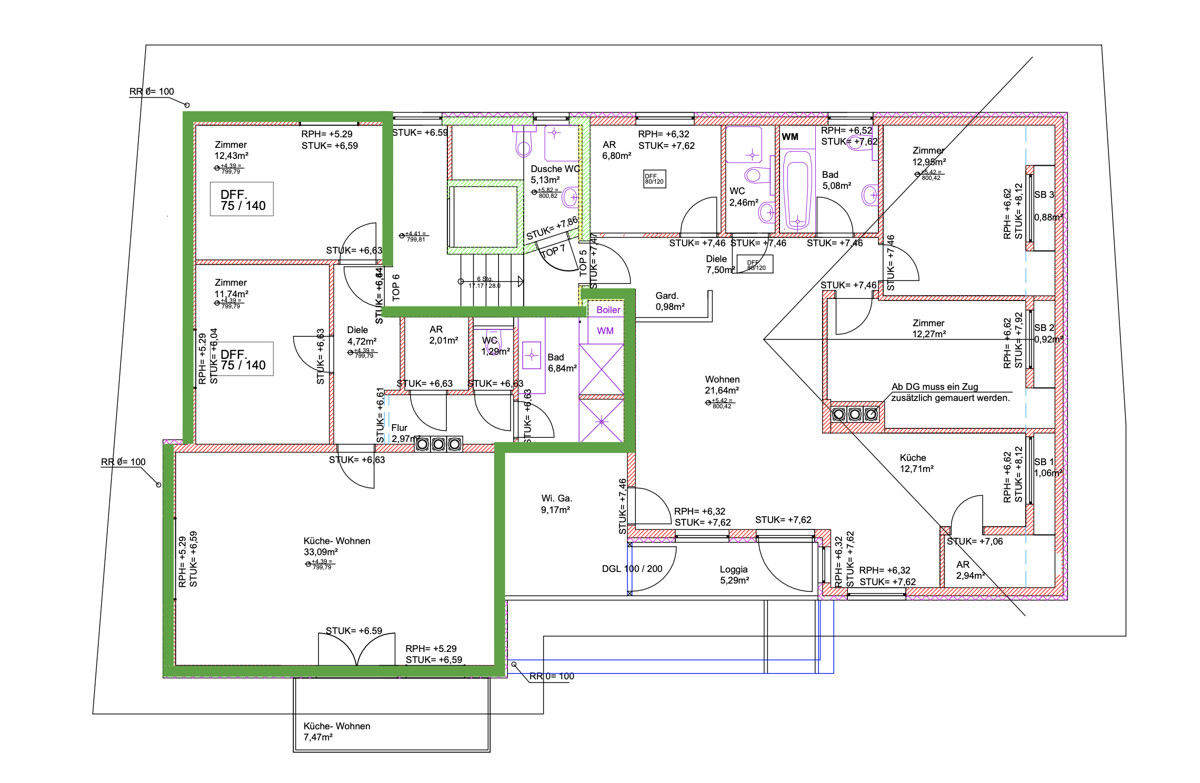Select the 'TOP 6' label

396,287
